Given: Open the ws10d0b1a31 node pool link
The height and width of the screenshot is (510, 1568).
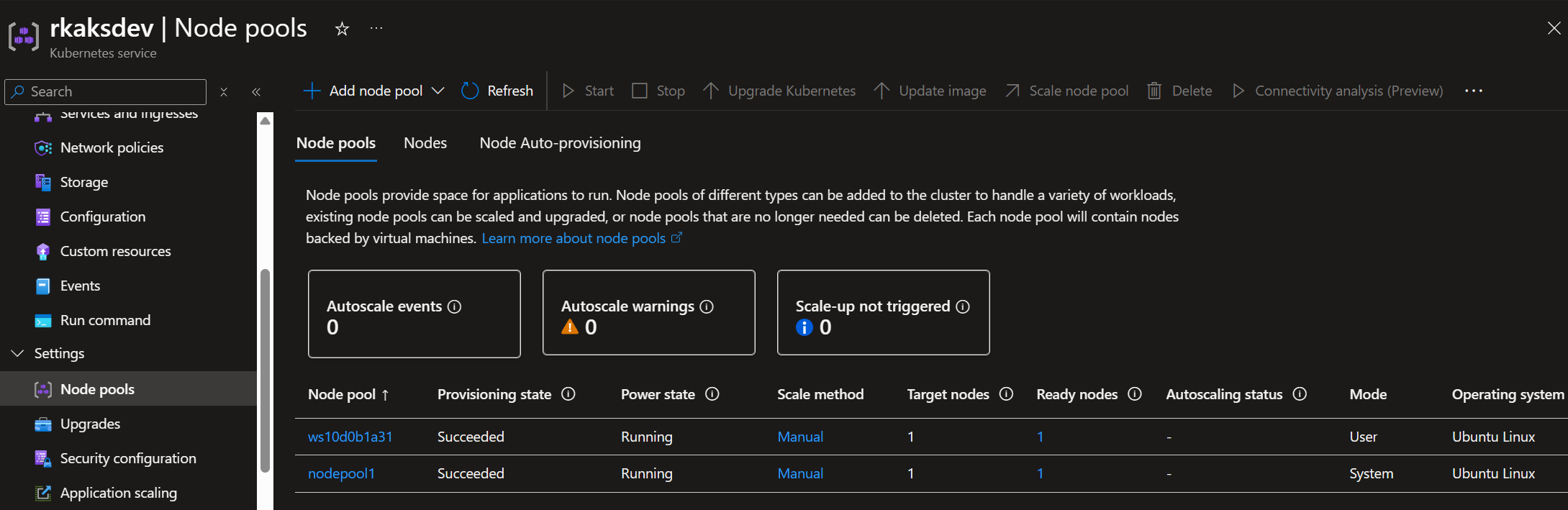Looking at the screenshot, I should (350, 437).
